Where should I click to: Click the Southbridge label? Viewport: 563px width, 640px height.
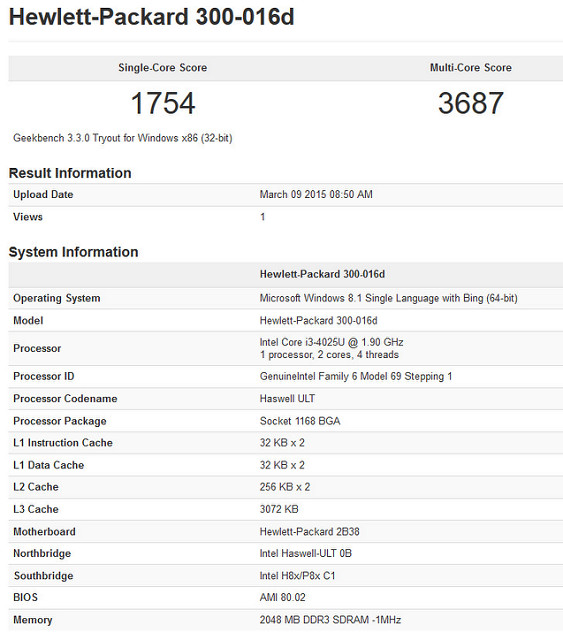[x=43, y=576]
